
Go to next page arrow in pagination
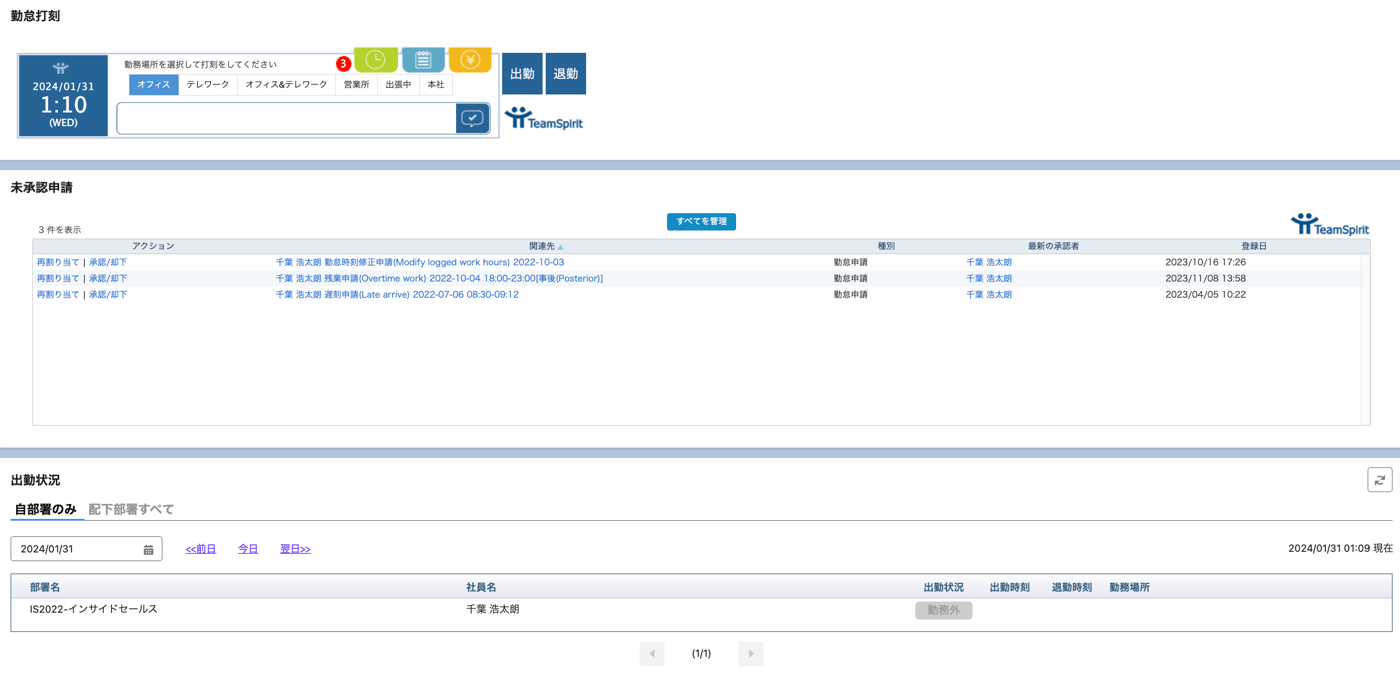click(751, 654)
